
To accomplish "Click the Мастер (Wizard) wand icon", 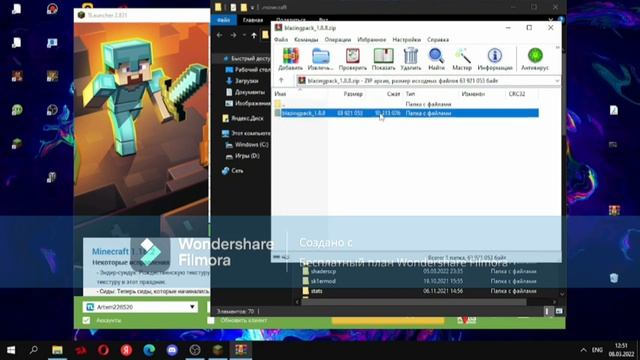I will point(462,59).
